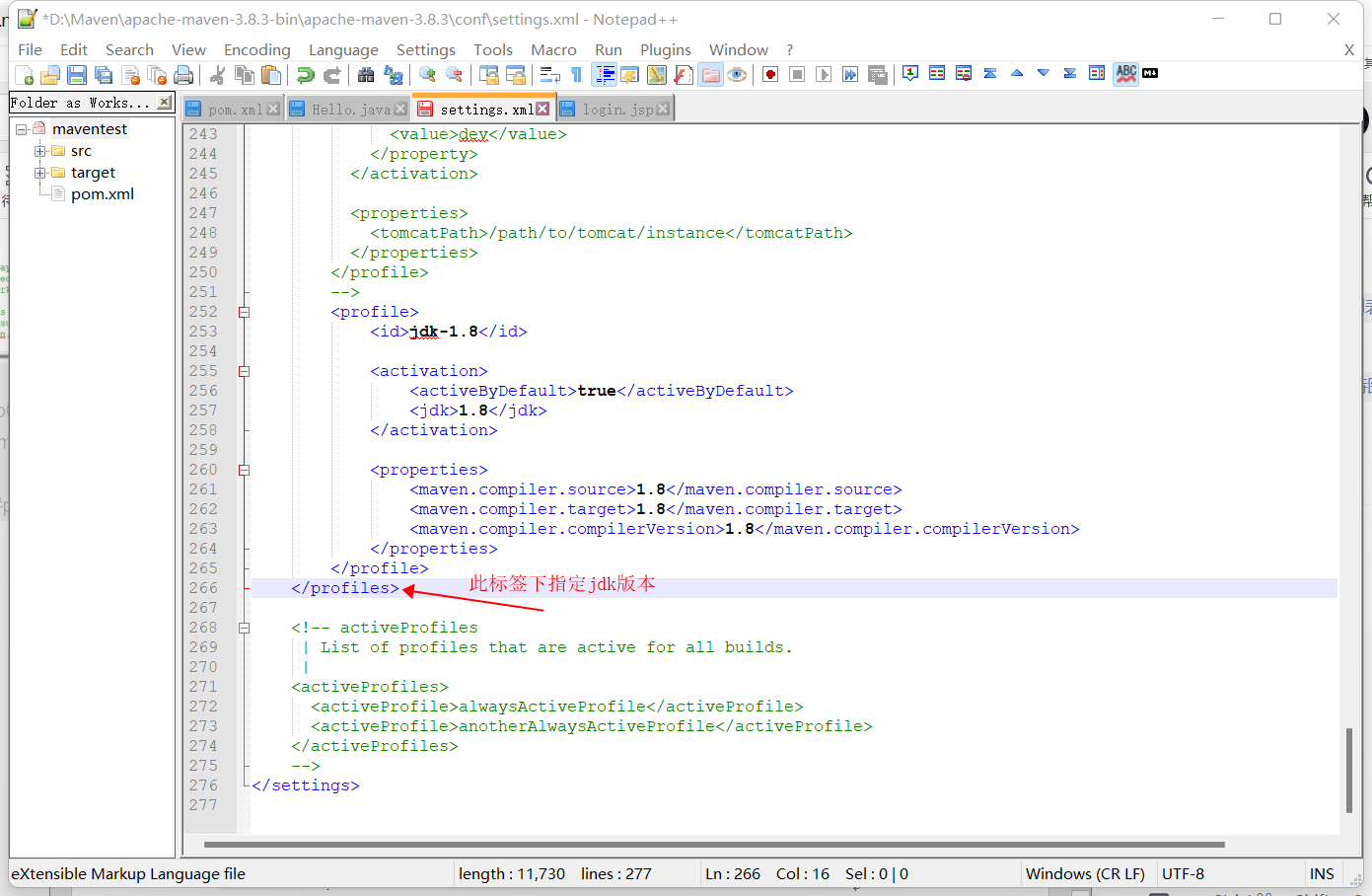Open the Language menu
Viewport: 1372px width, 896px height.
[x=343, y=49]
